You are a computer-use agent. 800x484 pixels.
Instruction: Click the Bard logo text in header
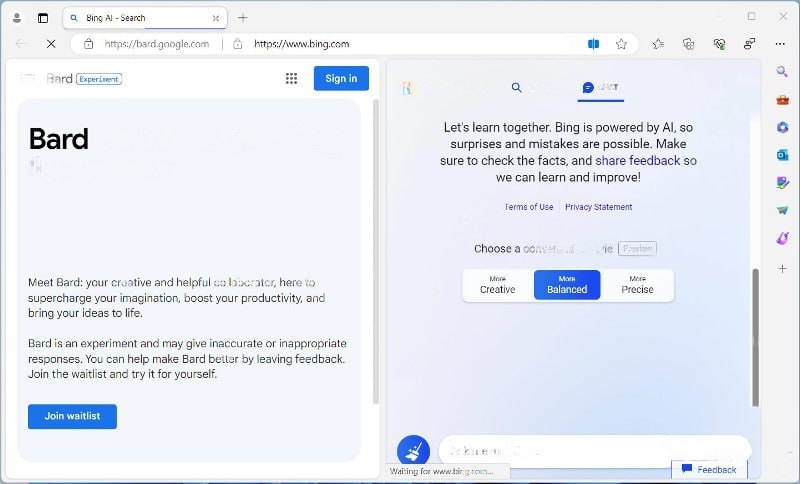point(59,79)
